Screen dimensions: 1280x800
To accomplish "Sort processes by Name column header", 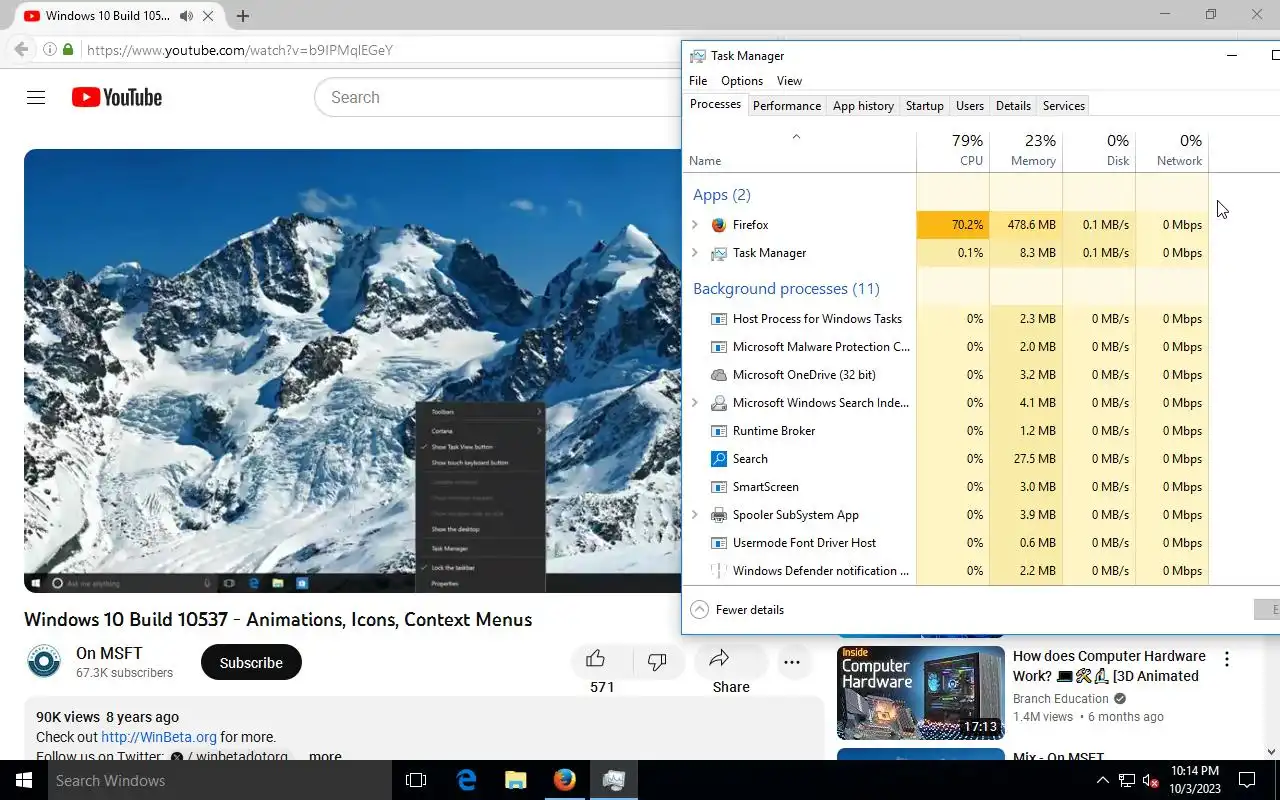I will click(x=800, y=150).
